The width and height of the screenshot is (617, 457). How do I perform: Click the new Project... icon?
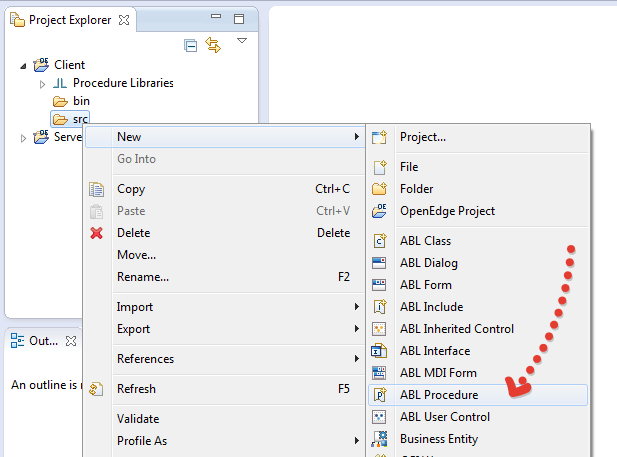point(379,137)
